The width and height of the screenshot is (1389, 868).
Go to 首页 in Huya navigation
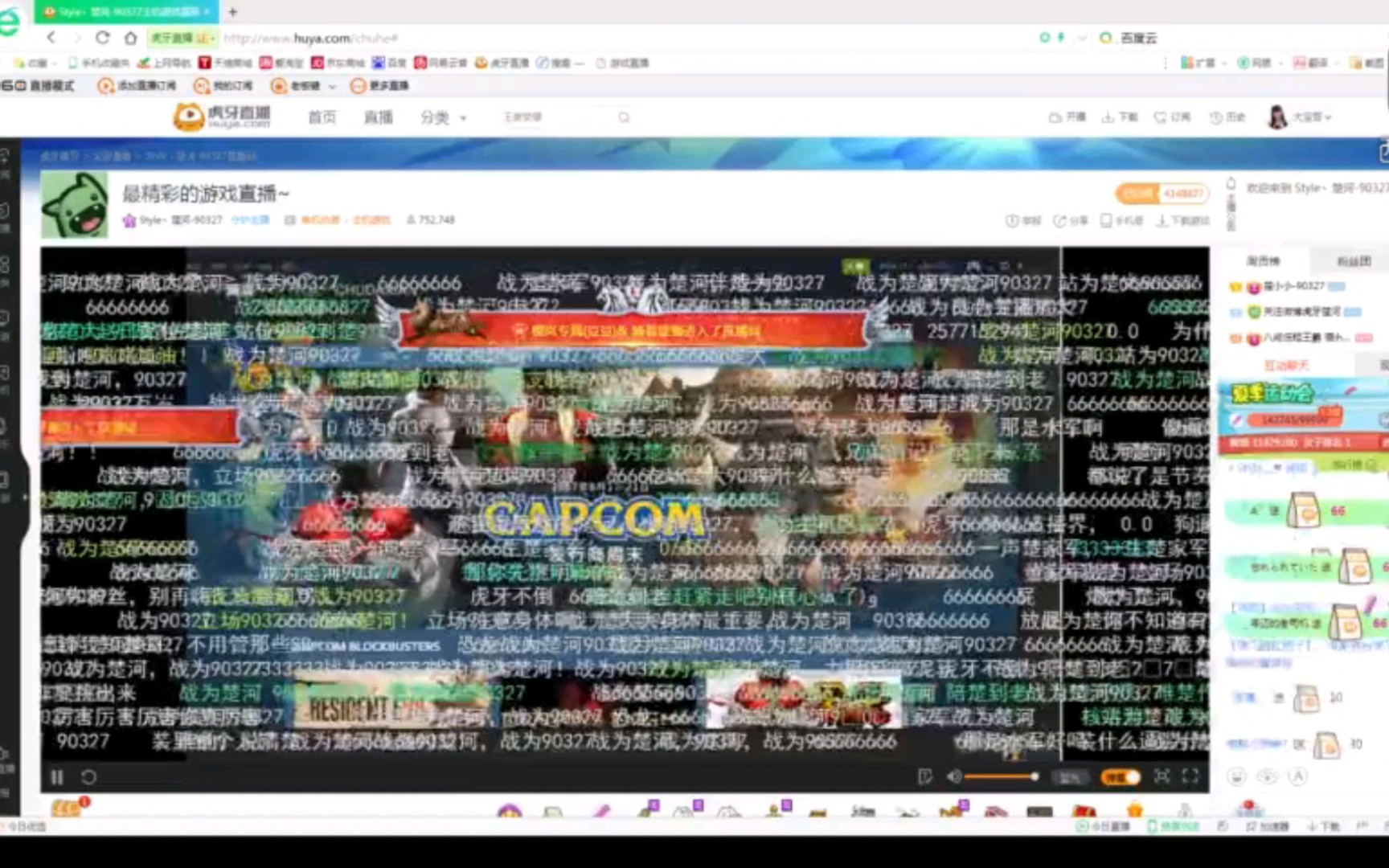click(322, 117)
